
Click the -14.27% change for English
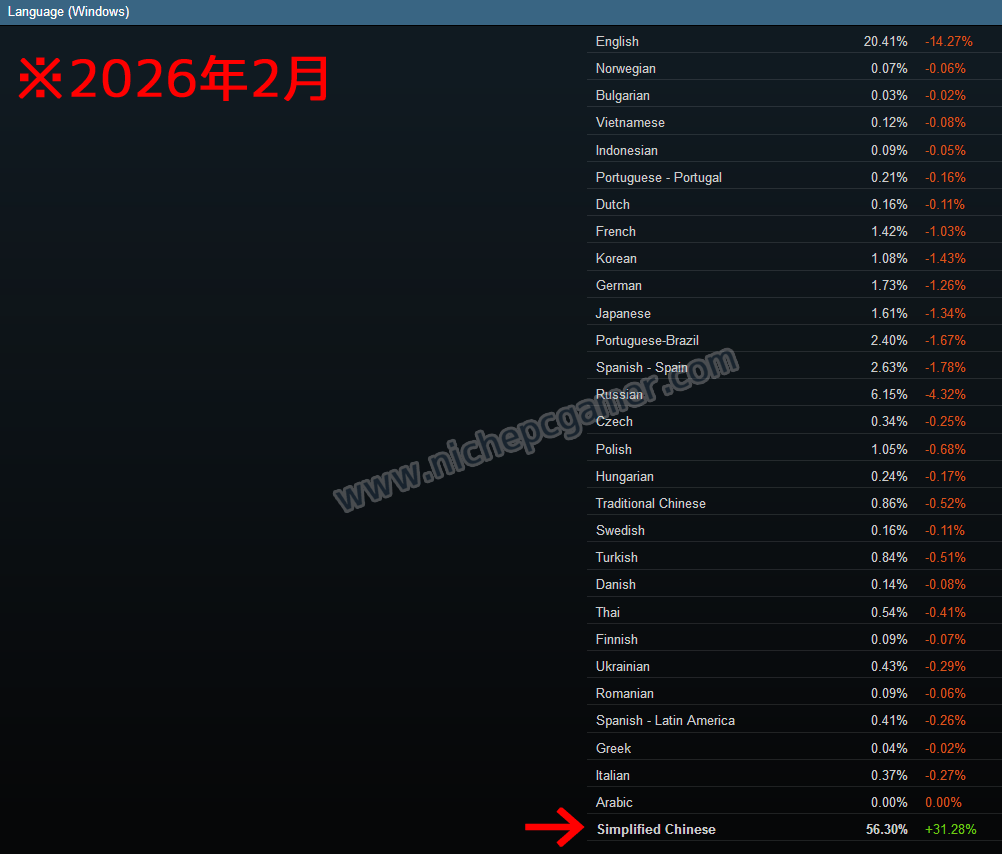(x=948, y=41)
